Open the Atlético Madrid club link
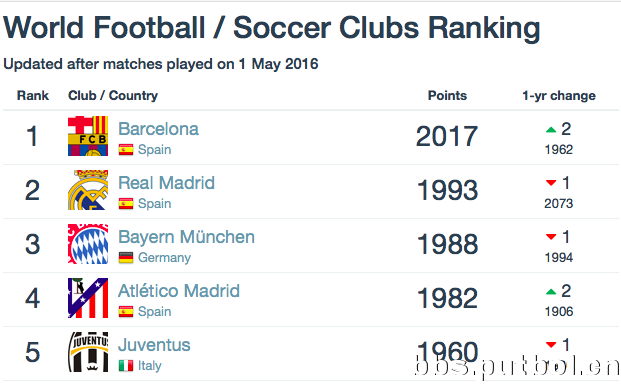The height and width of the screenshot is (386, 621). [179, 291]
